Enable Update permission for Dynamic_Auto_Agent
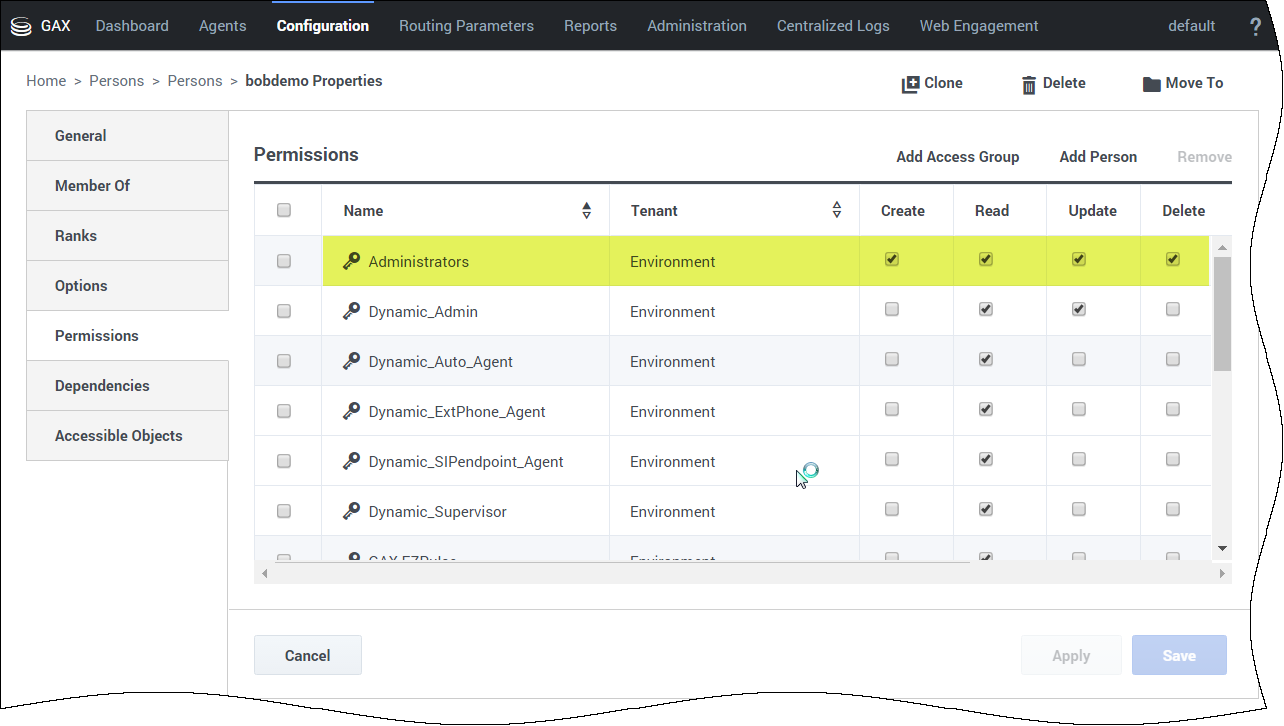1284x726 pixels. click(x=1079, y=359)
